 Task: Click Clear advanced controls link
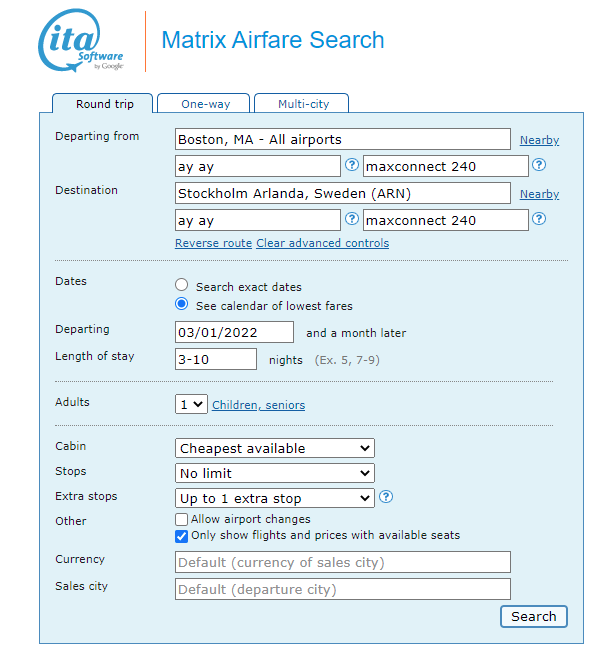coord(323,243)
